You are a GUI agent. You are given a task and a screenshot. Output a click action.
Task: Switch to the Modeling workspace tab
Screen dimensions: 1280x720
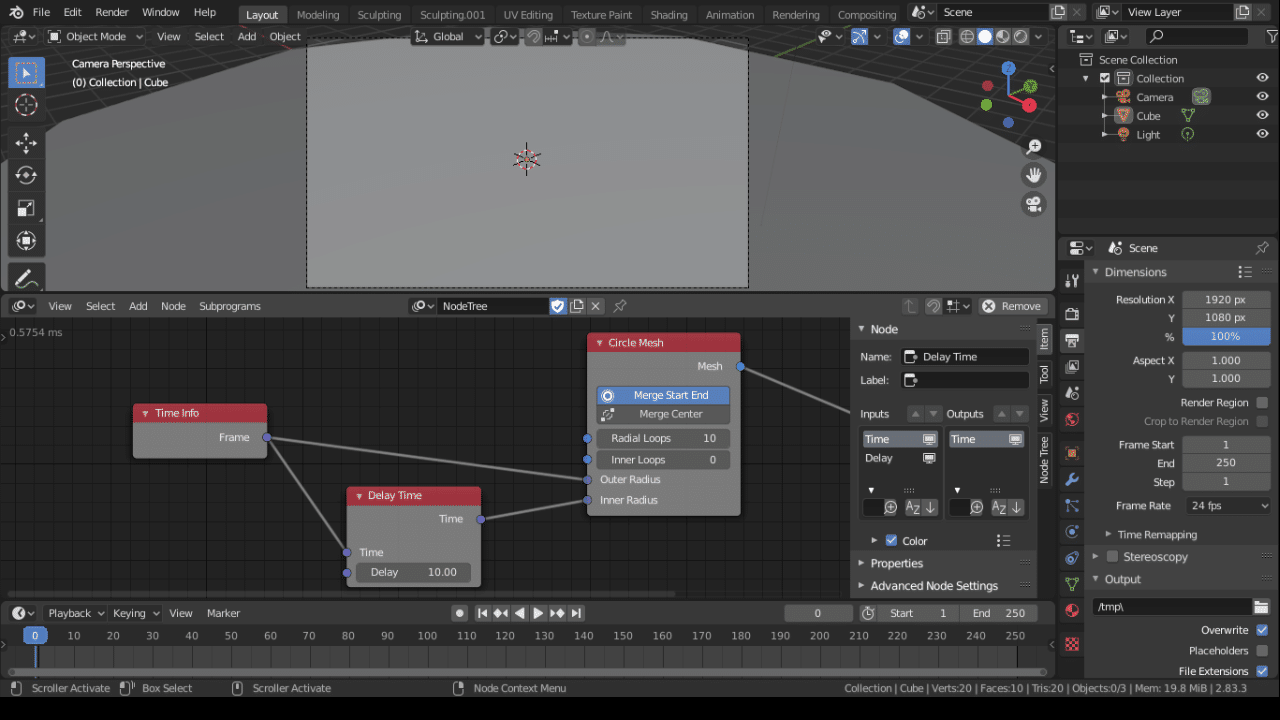tap(318, 15)
